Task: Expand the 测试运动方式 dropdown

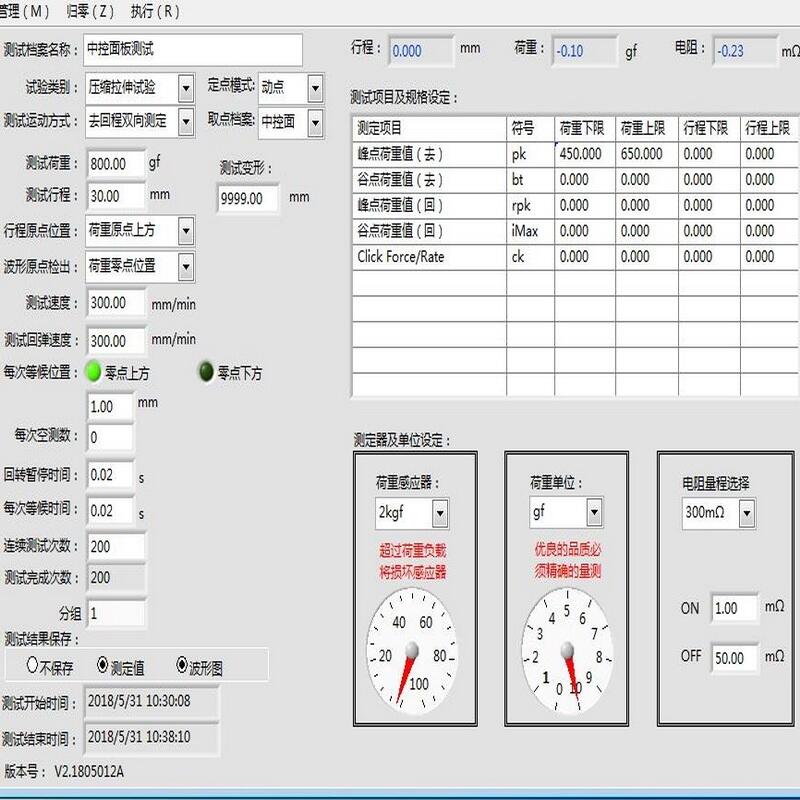Action: (x=185, y=121)
